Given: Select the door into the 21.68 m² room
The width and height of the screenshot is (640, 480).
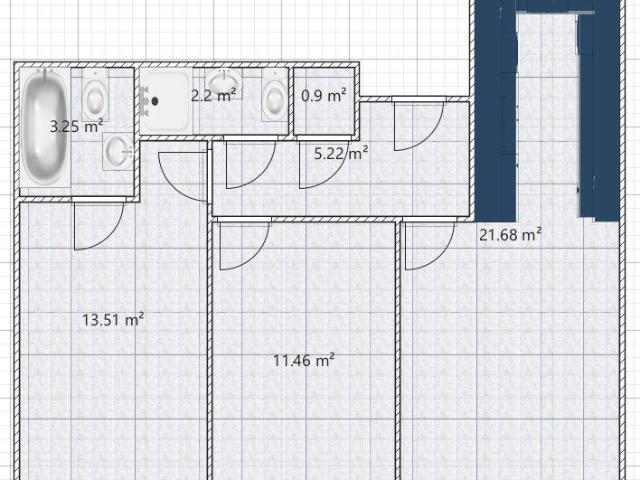Looking at the screenshot, I should pyautogui.click(x=429, y=244).
